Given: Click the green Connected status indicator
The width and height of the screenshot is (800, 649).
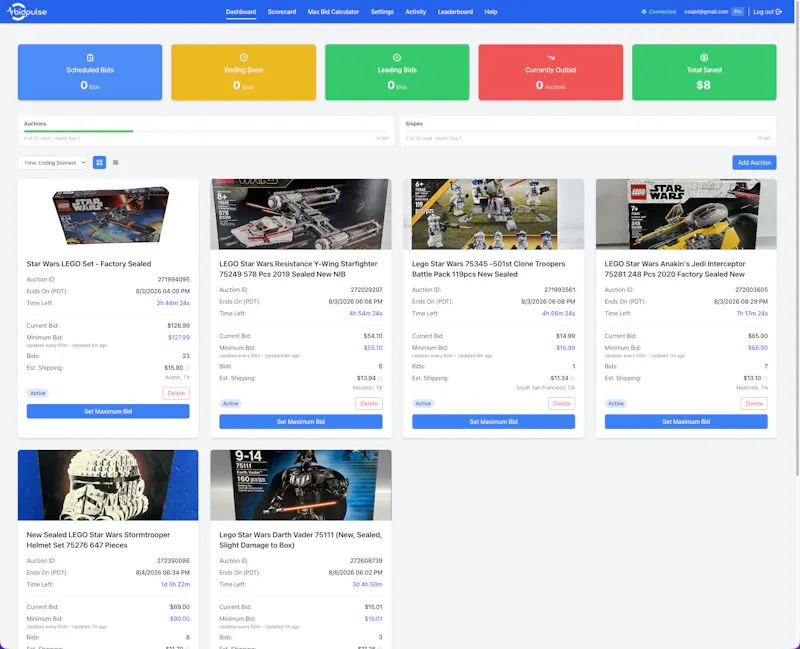Looking at the screenshot, I should point(659,12).
